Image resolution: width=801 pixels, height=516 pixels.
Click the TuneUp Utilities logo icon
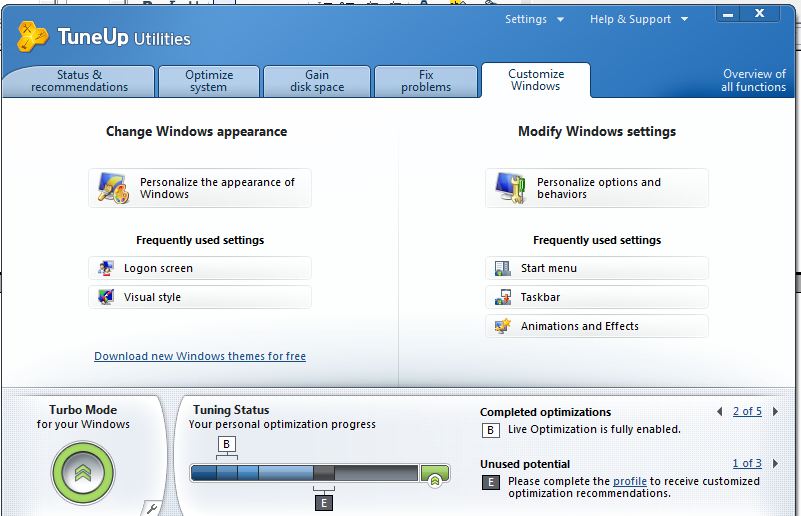[x=34, y=37]
